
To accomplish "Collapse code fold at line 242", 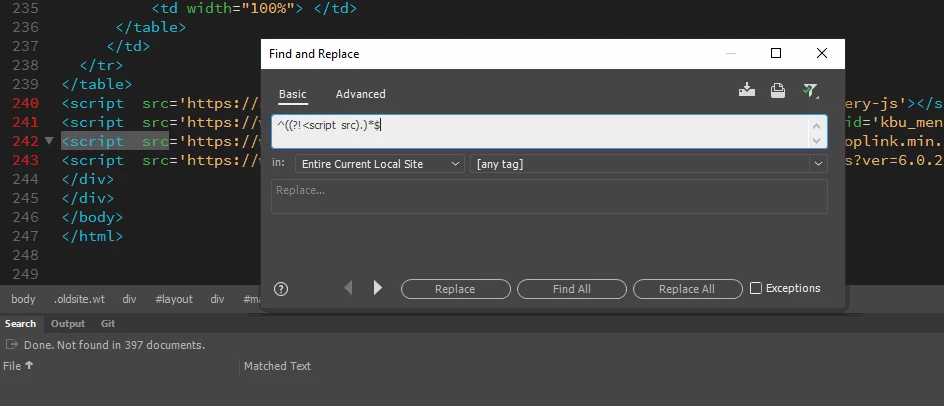I will coord(49,142).
